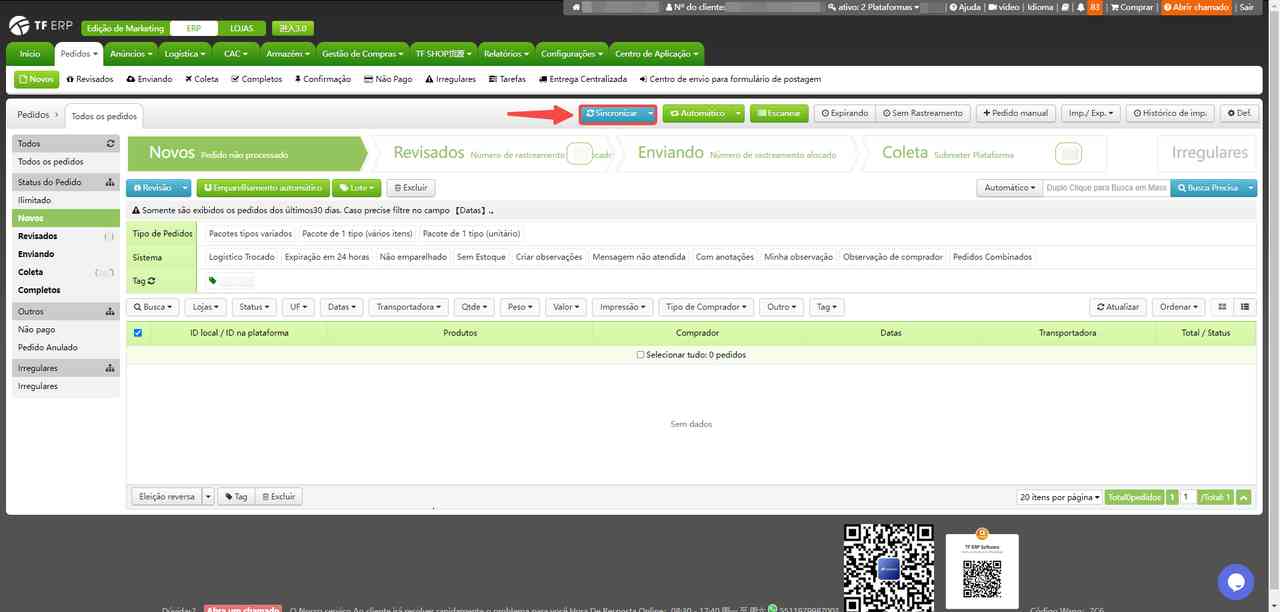The image size is (1280, 612).
Task: Open the blue chat support bubble
Action: tap(1235, 581)
